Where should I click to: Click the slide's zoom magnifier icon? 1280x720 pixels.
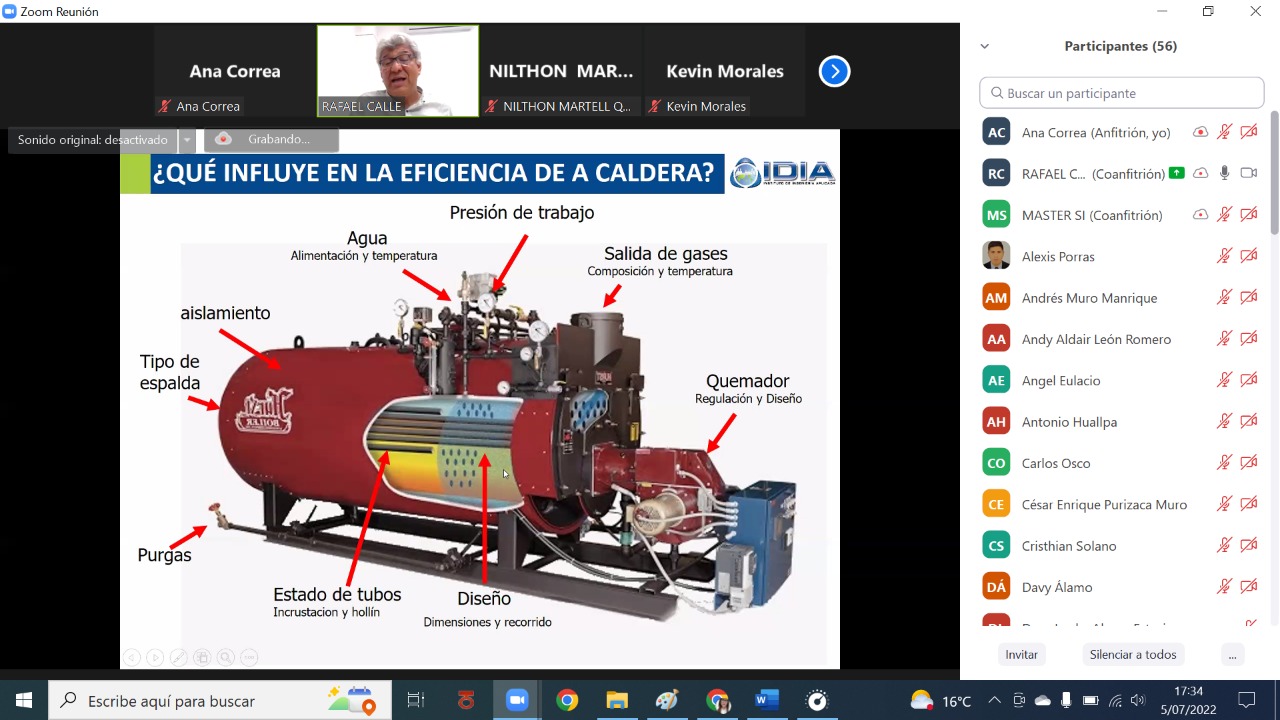(226, 657)
